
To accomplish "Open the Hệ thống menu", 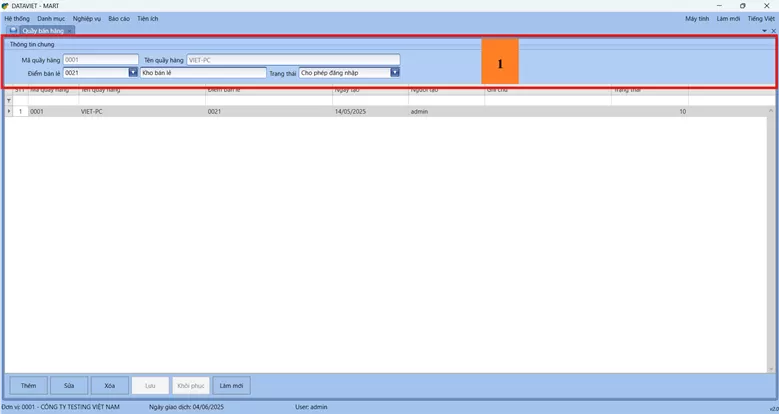I will click(17, 18).
